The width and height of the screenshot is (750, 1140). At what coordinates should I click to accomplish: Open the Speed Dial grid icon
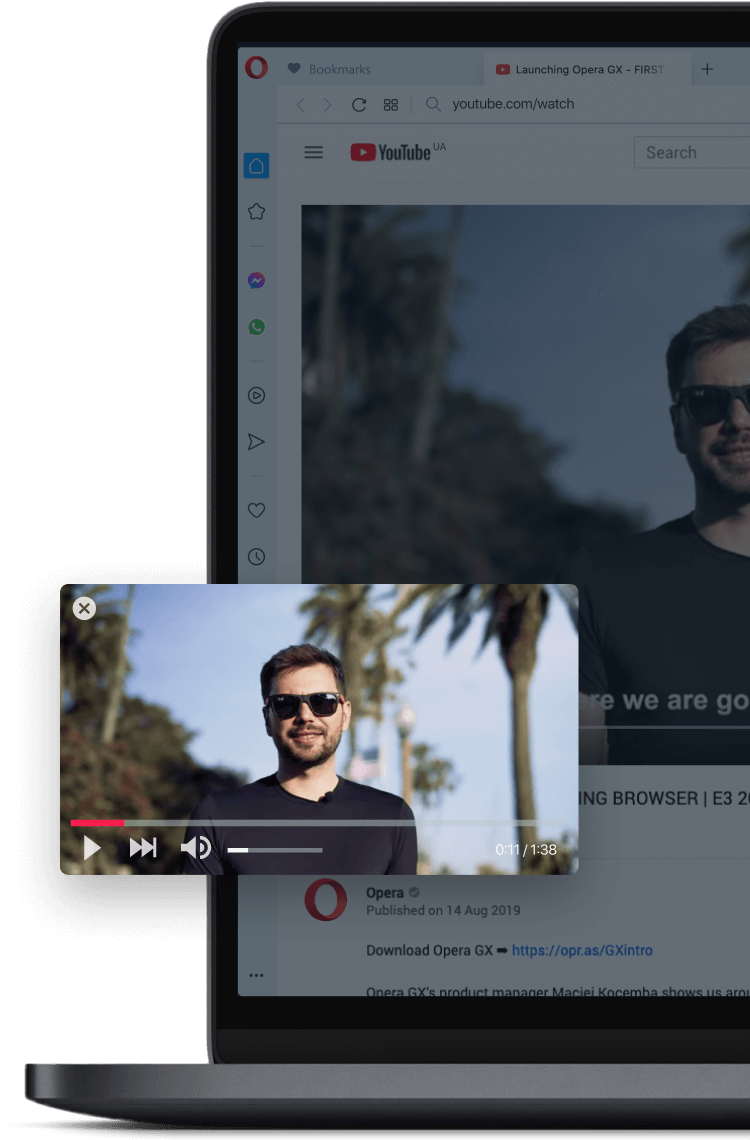tap(391, 105)
